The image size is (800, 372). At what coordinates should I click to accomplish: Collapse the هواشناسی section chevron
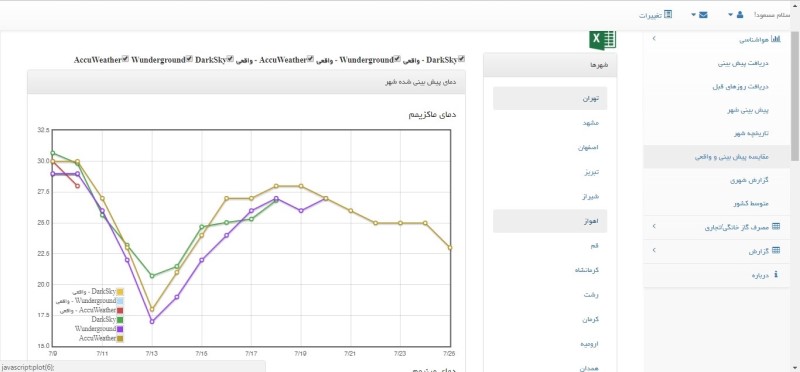point(654,39)
